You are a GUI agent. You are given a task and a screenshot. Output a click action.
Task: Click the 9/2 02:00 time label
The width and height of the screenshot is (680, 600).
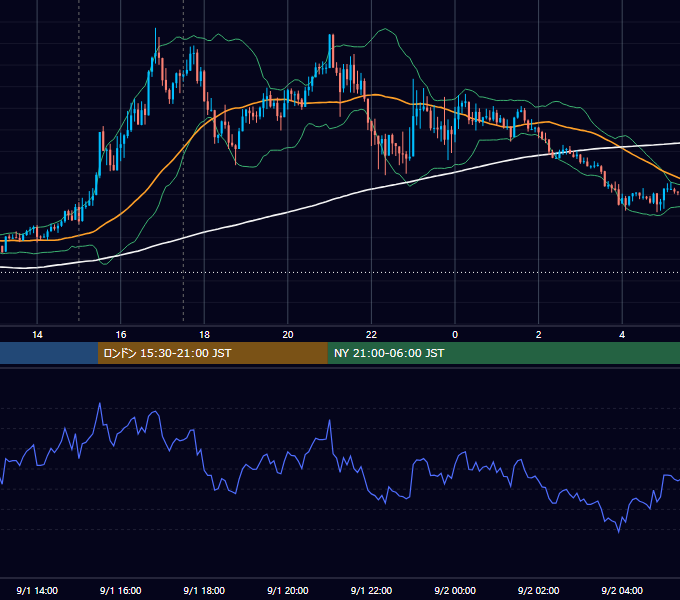pos(539,590)
